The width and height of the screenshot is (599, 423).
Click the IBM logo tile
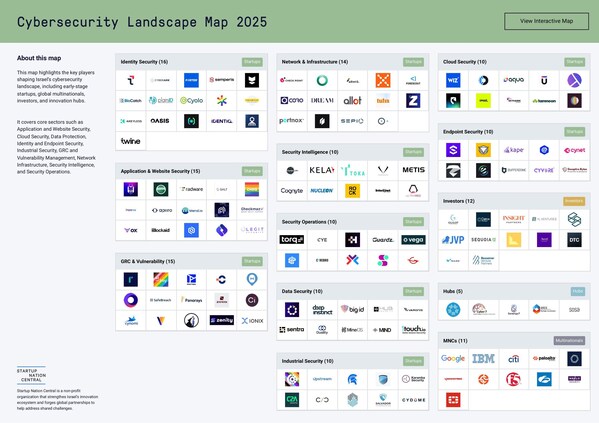click(x=483, y=358)
